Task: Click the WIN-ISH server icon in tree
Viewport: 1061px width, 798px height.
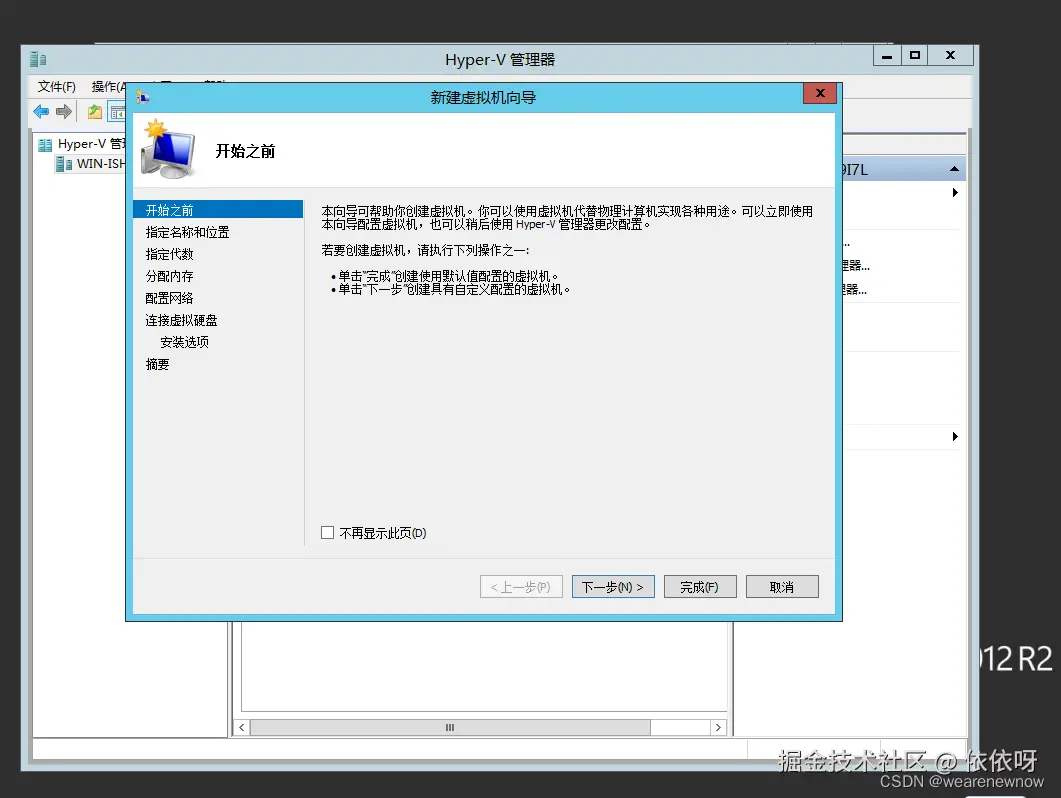Action: pos(64,164)
